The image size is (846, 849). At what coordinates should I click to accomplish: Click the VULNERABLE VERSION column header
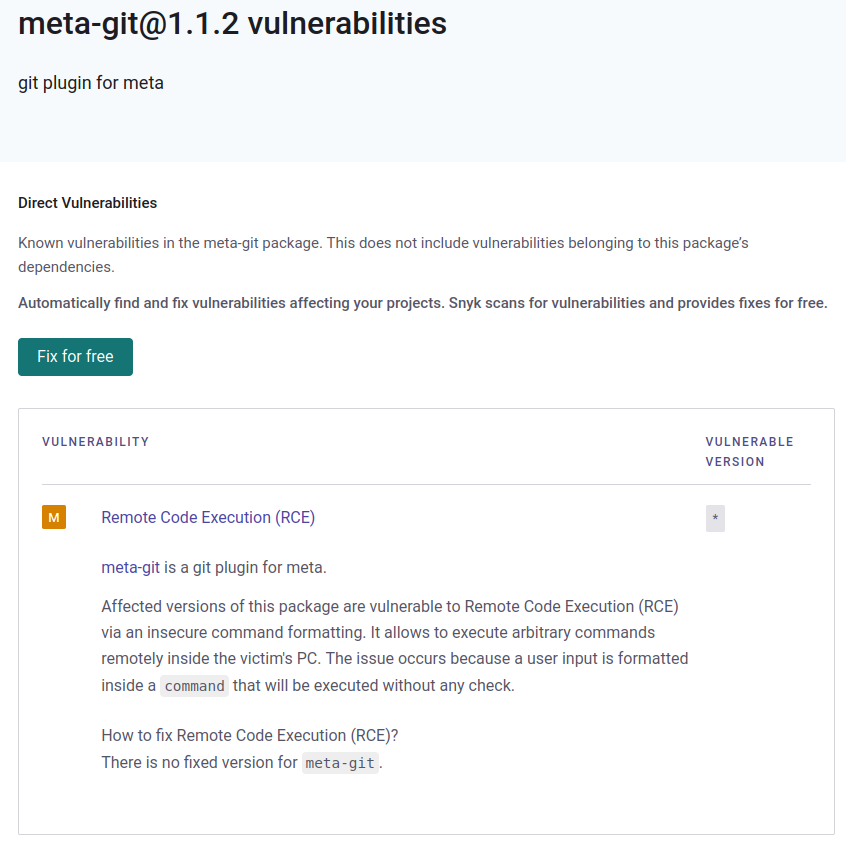point(749,451)
